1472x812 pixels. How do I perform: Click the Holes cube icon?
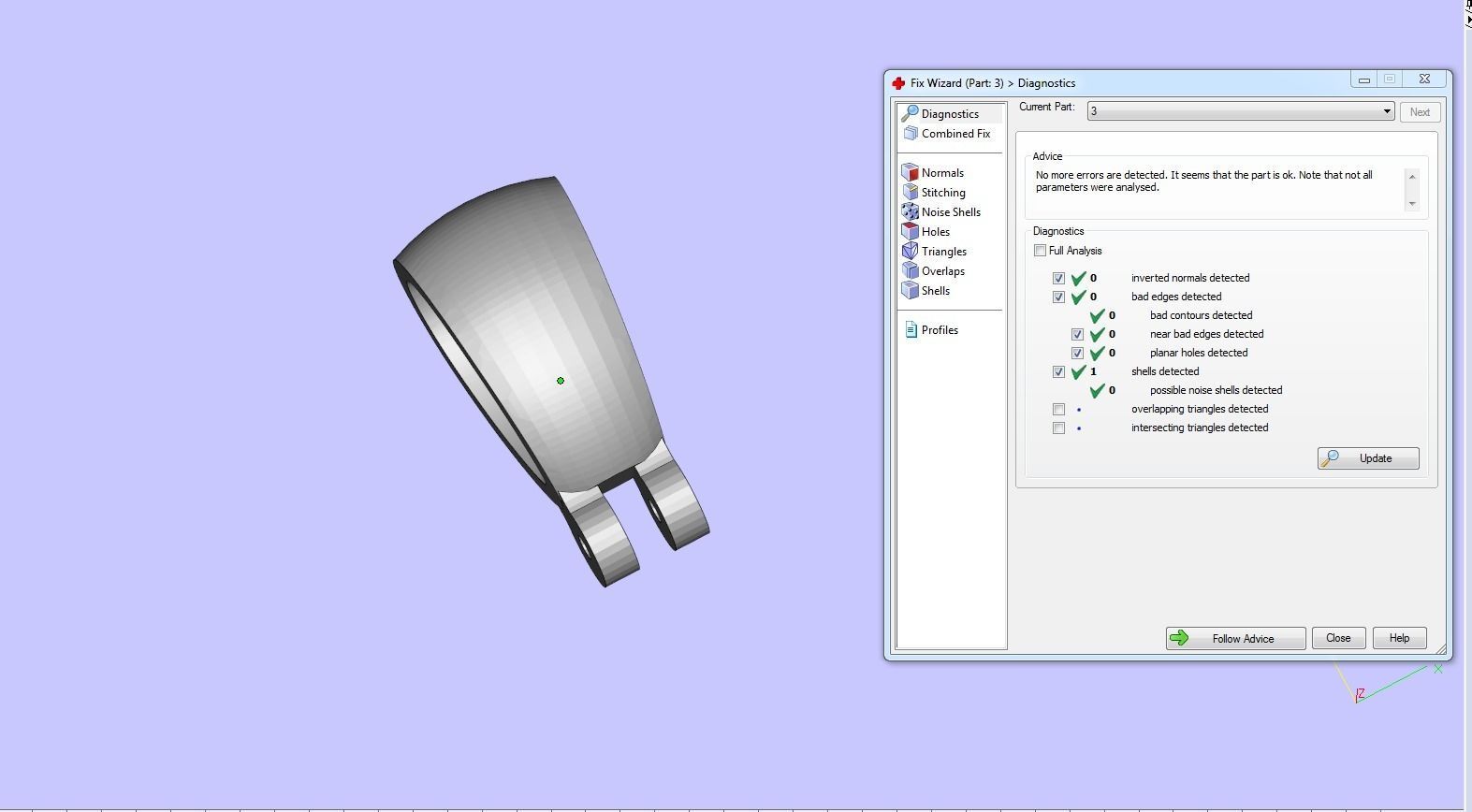tap(910, 231)
